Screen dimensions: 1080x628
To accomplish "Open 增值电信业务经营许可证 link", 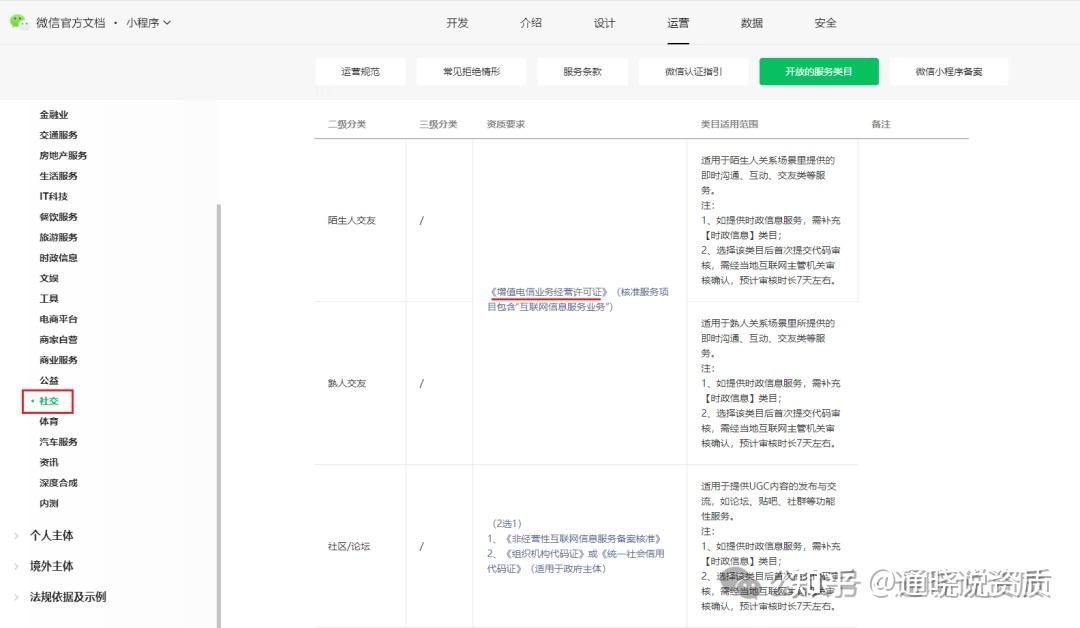I will (x=549, y=292).
